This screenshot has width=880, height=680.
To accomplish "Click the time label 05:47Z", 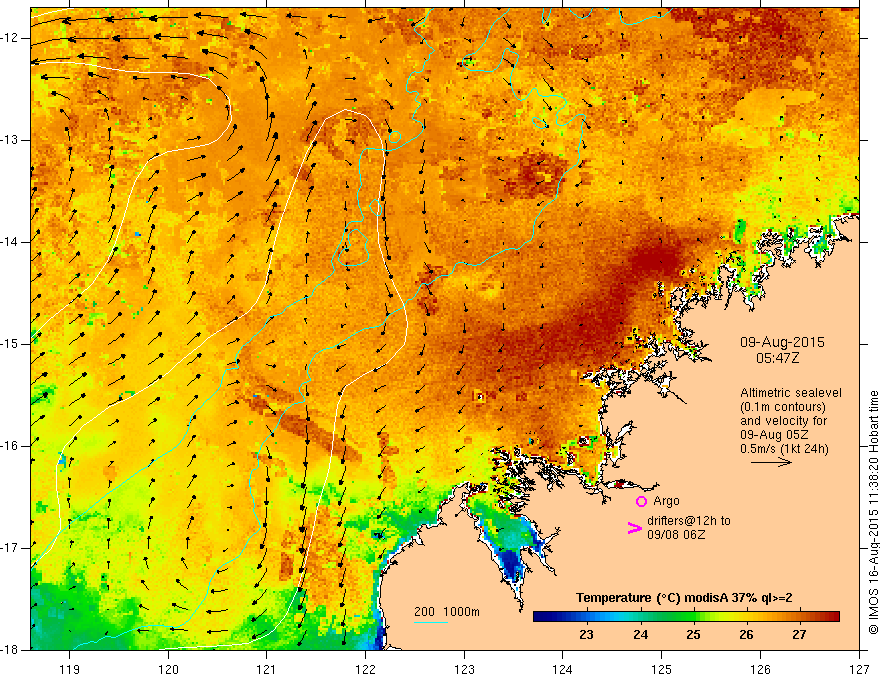I will [x=777, y=358].
